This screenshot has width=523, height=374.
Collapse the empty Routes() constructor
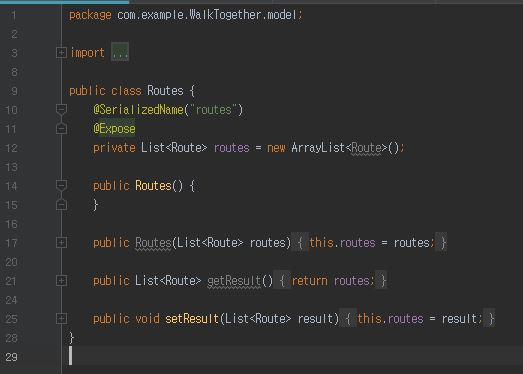pos(61,185)
